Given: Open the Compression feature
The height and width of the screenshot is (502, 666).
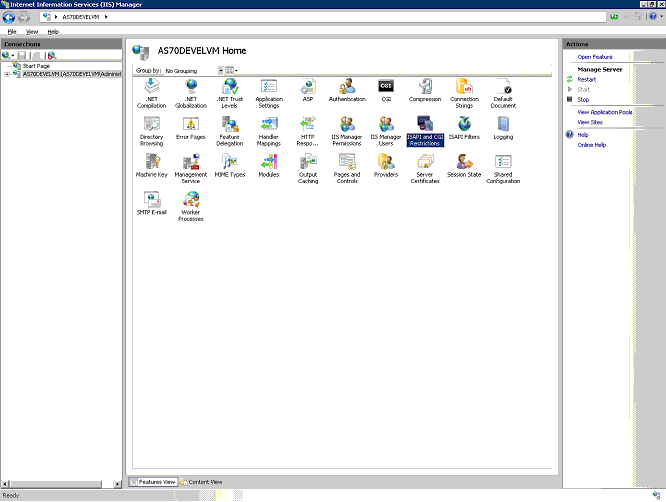Looking at the screenshot, I should coord(425,90).
